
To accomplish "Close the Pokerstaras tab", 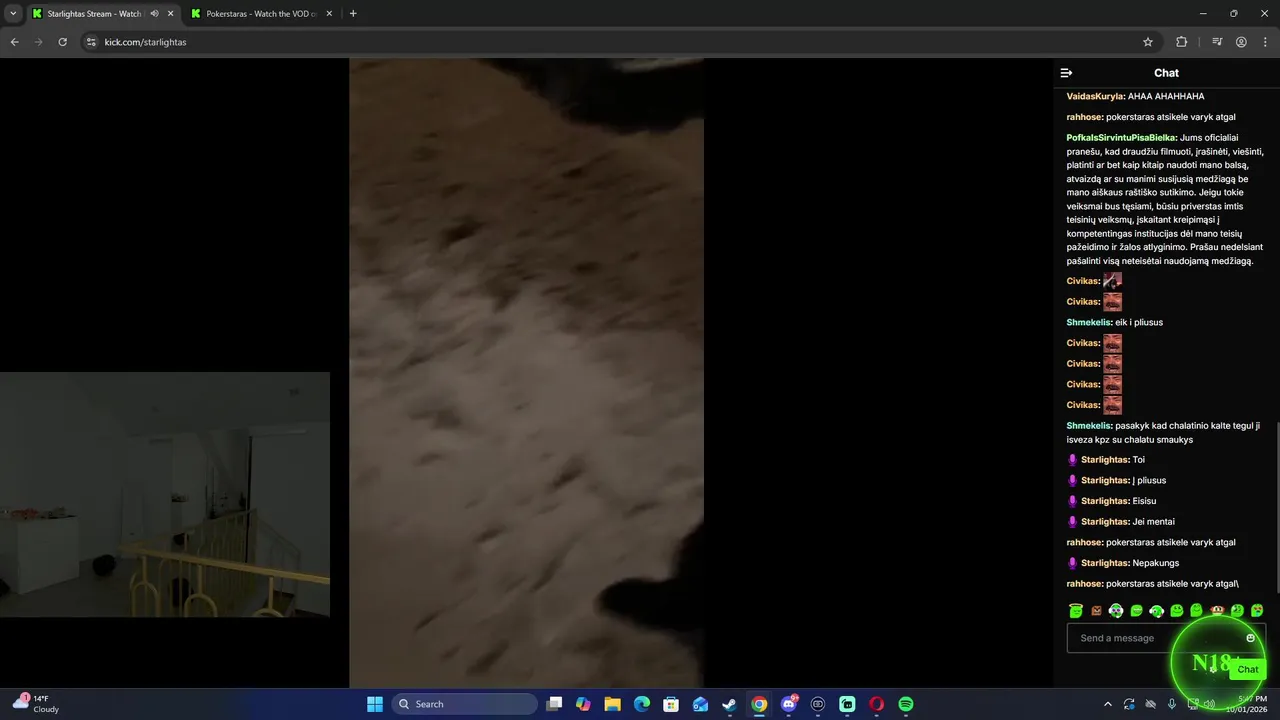I will [x=329, y=14].
